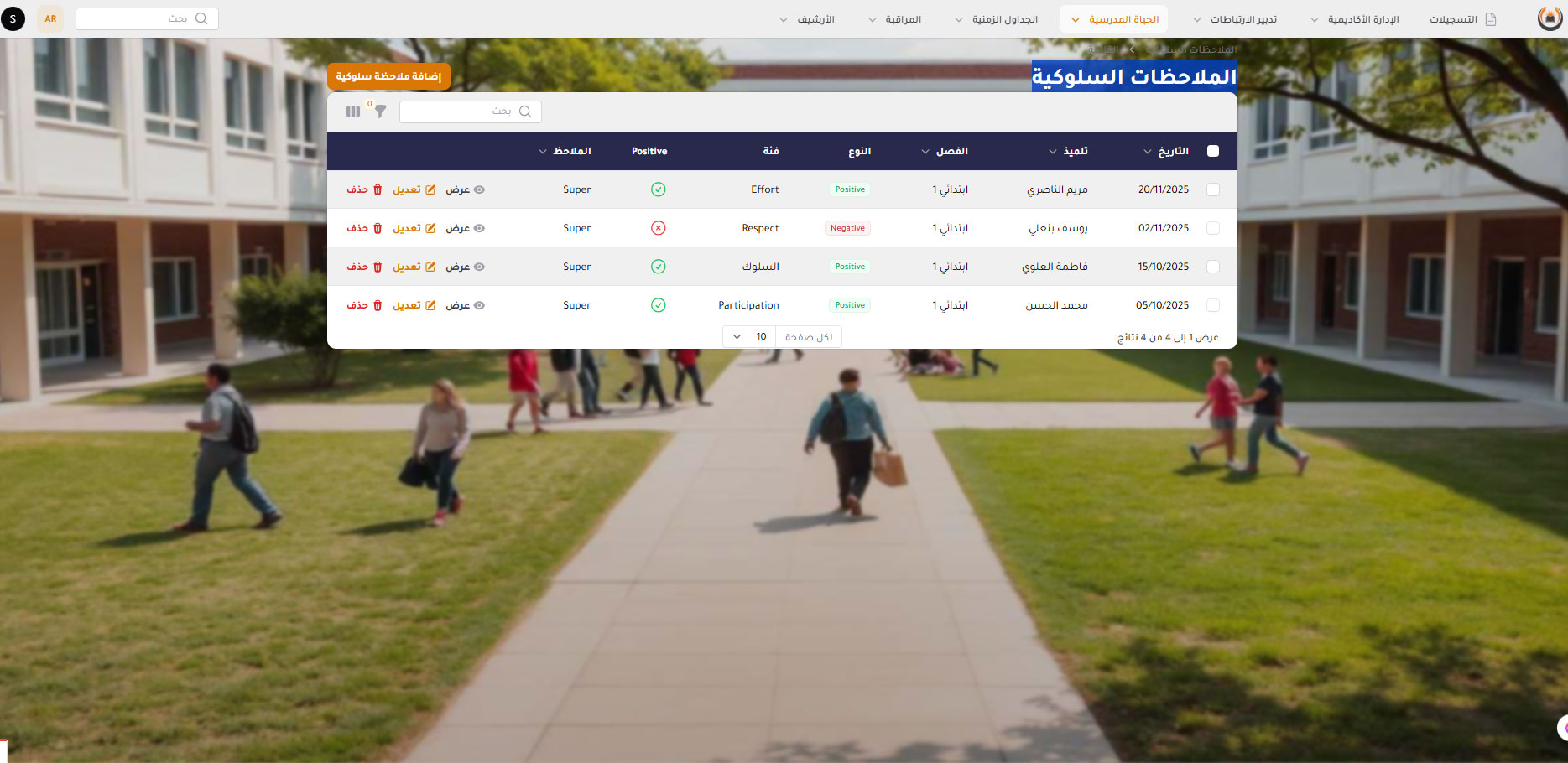Click the trash delete icon for محمد الحسن
The width and height of the screenshot is (1568, 763).
point(378,305)
